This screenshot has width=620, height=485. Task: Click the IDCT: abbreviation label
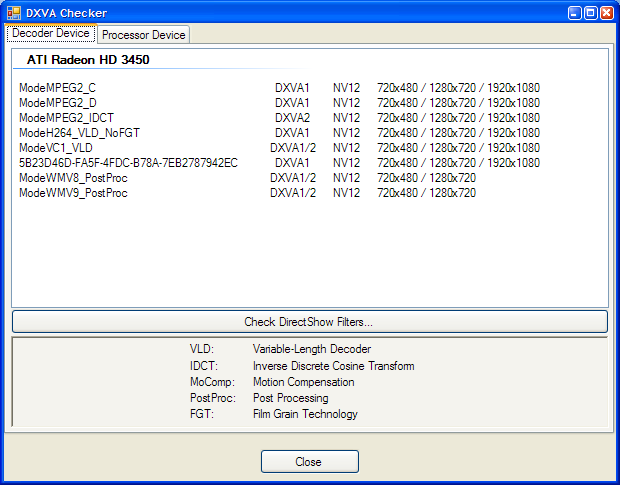pyautogui.click(x=204, y=366)
